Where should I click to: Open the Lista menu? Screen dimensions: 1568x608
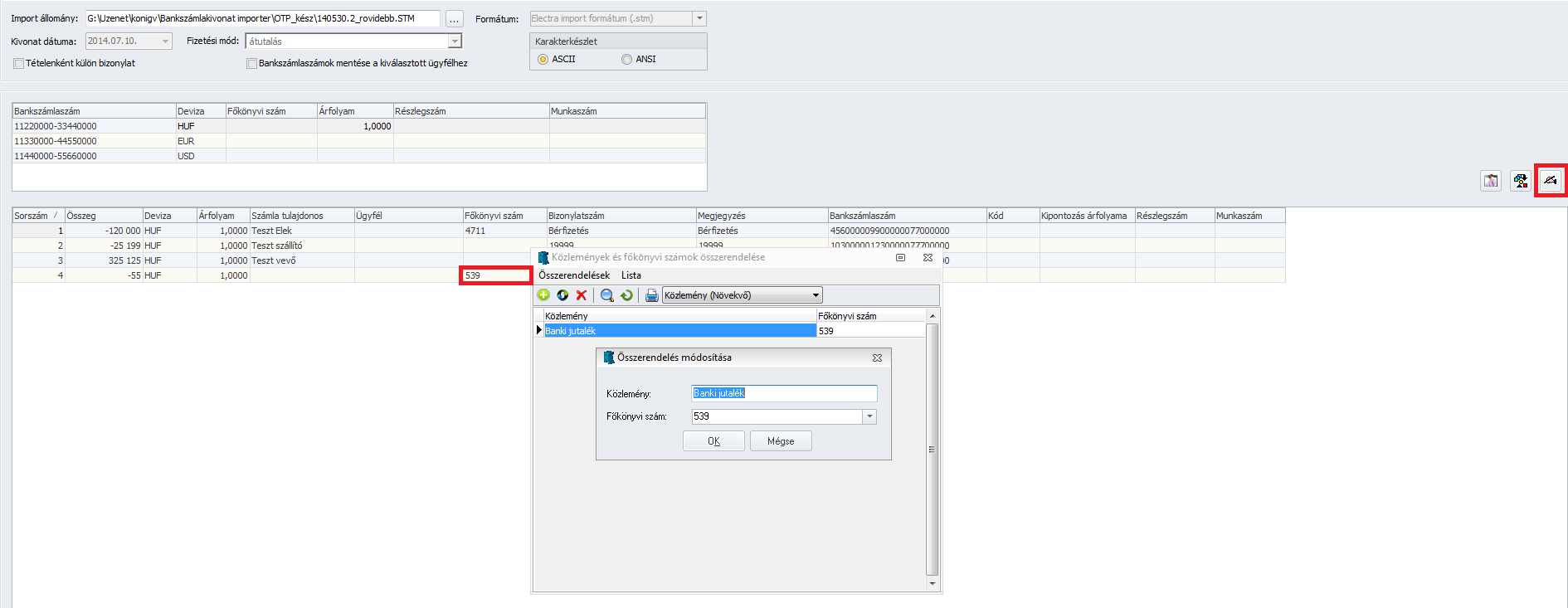coord(631,275)
